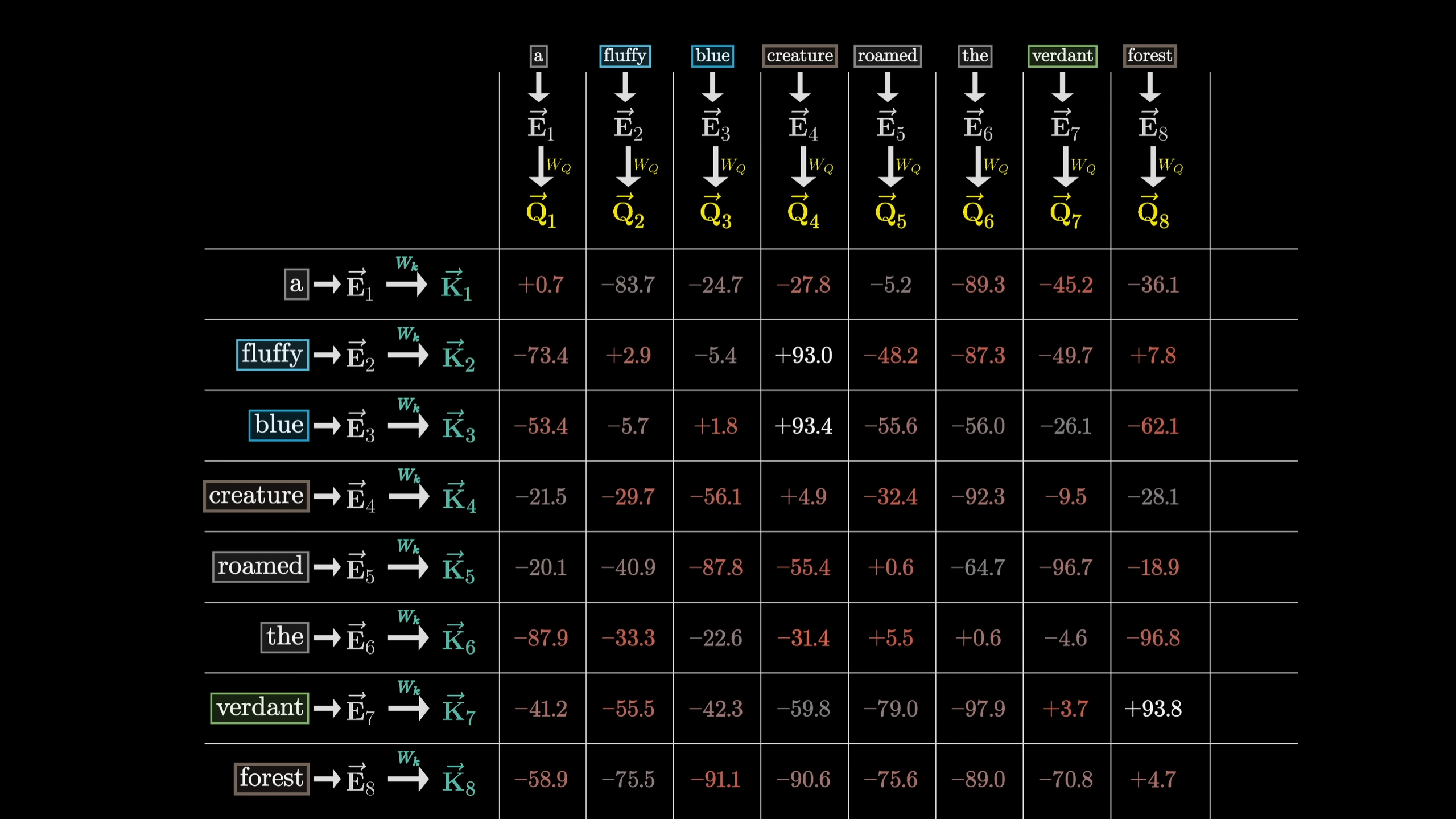Click the WQ arrow under E8
The width and height of the screenshot is (1456, 819).
tap(1153, 166)
